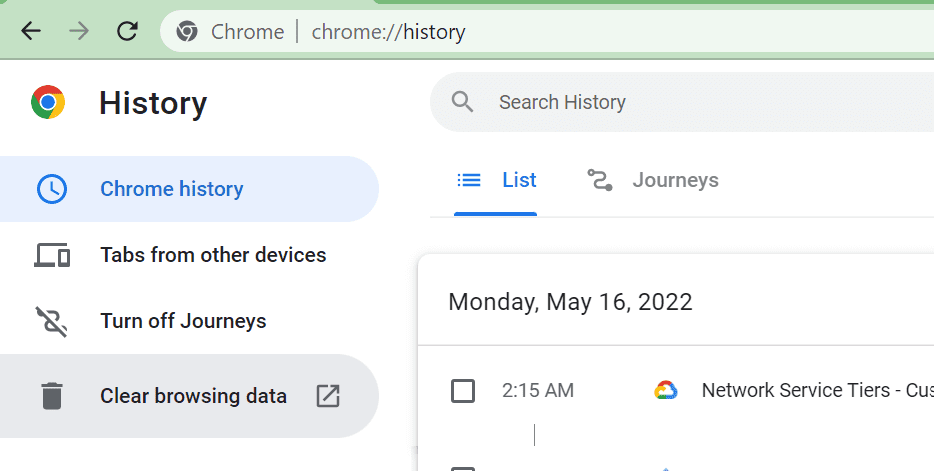The image size is (934, 471).
Task: Click the devices icon for other devices' tabs
Action: [52, 255]
